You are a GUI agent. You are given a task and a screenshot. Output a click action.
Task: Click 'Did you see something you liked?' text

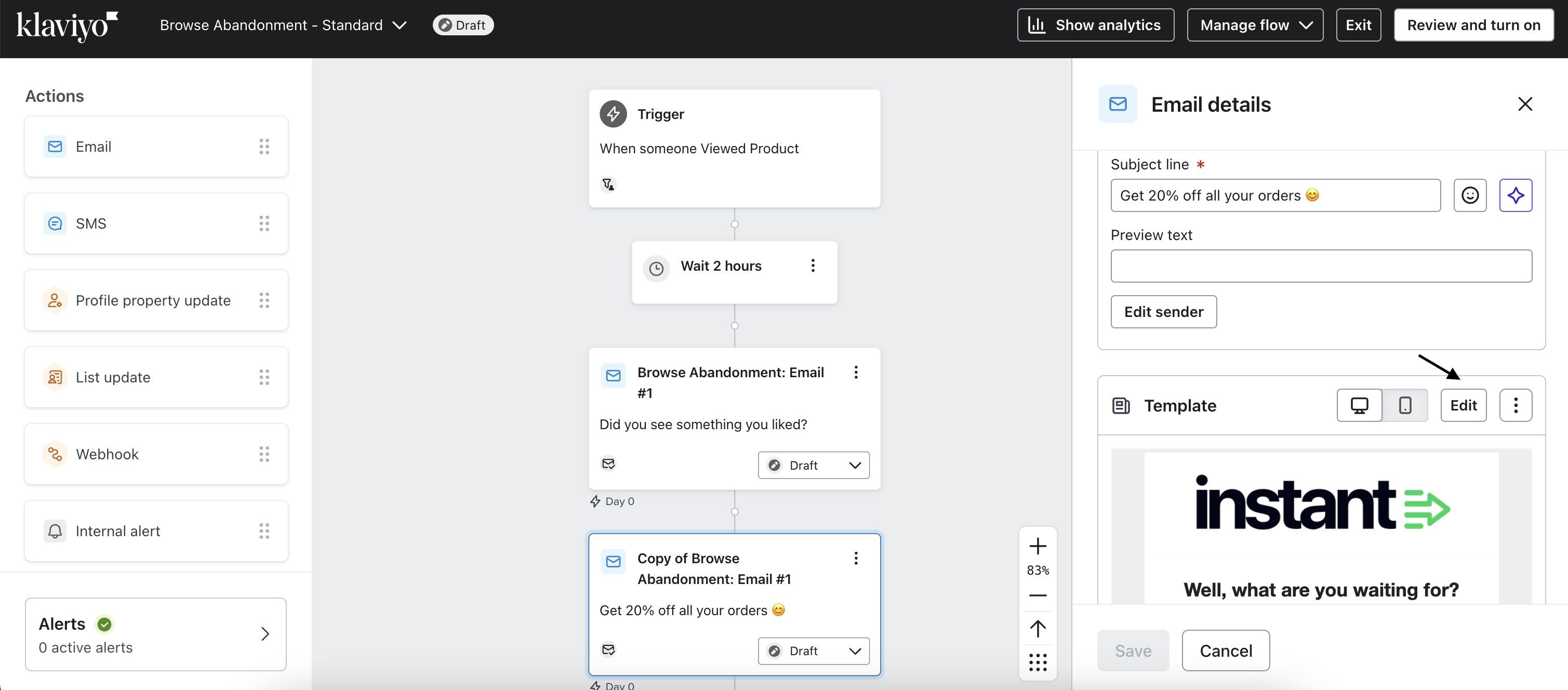[x=703, y=424]
